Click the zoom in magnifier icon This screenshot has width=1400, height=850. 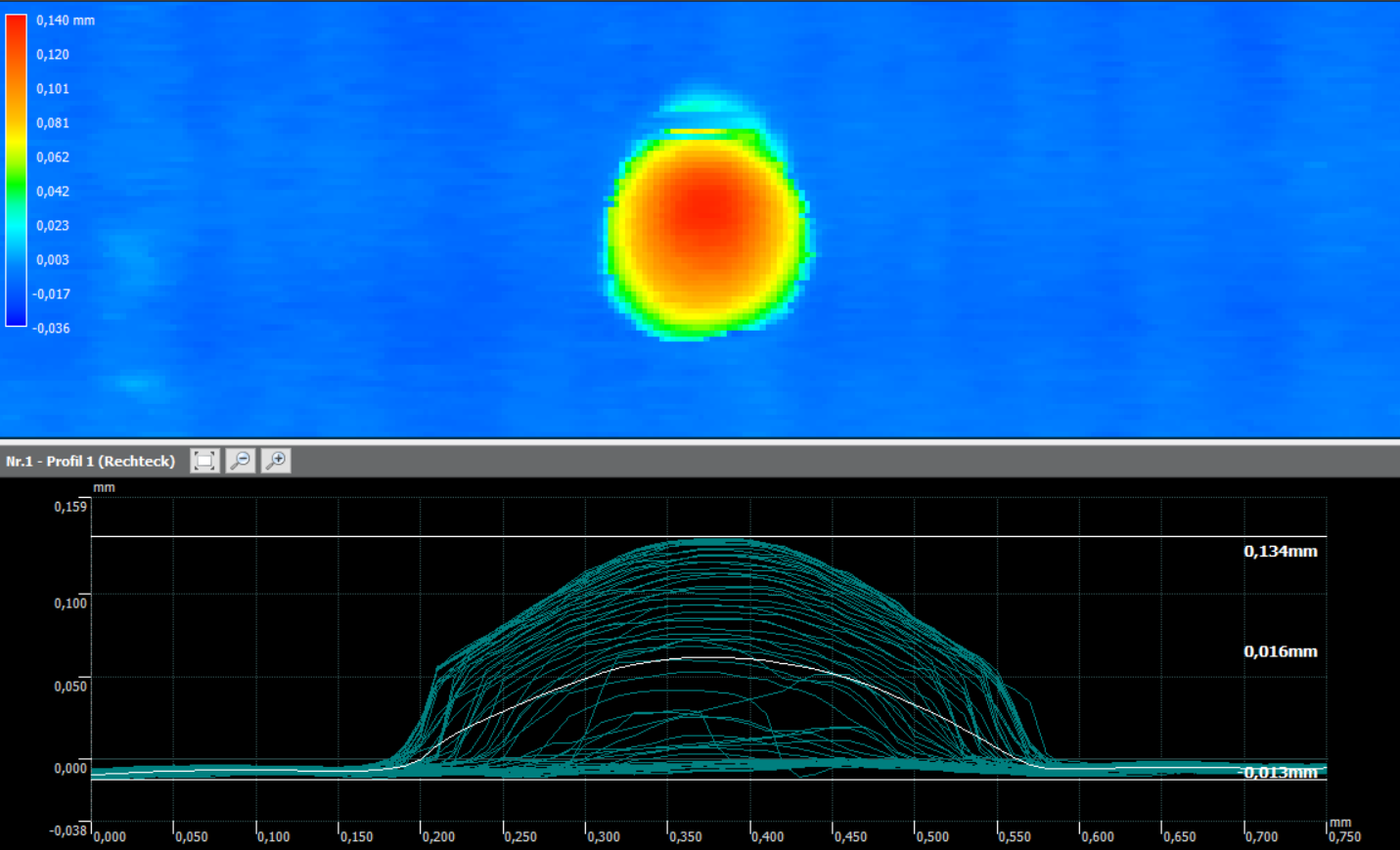coord(276,461)
